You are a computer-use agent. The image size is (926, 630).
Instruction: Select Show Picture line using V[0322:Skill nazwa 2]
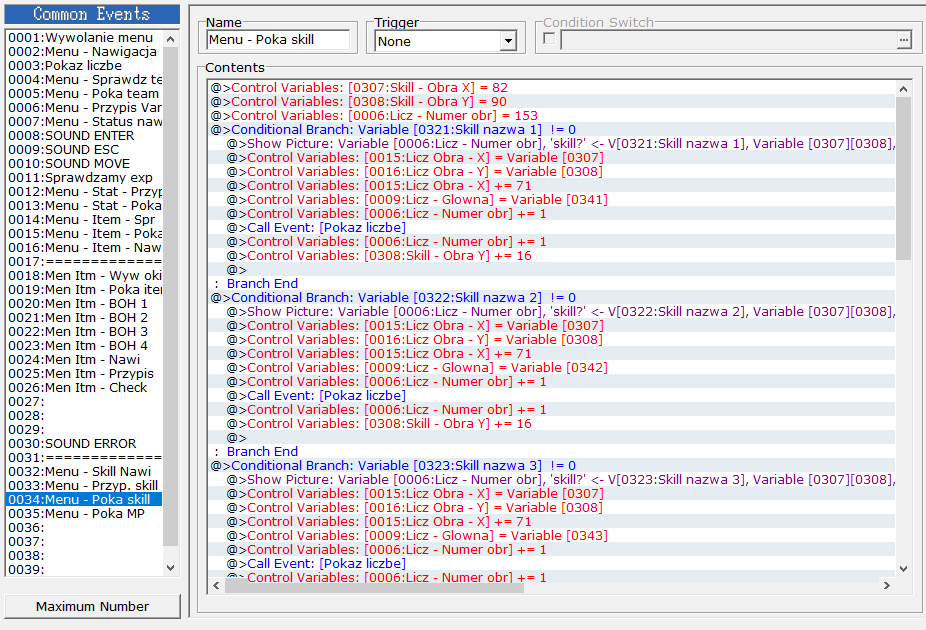(x=552, y=312)
